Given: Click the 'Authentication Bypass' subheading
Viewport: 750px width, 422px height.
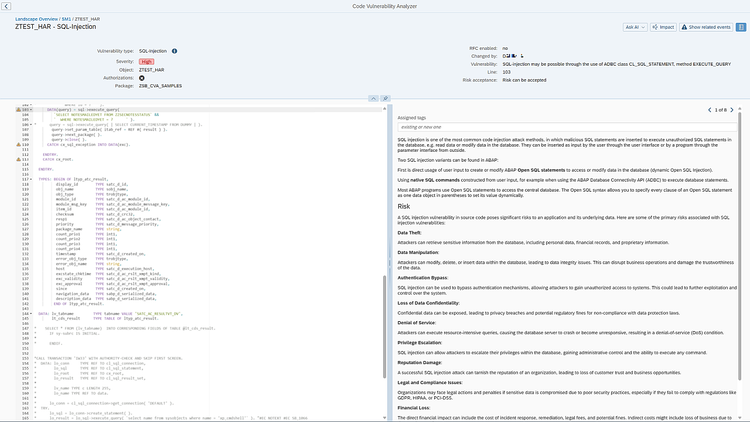Looking at the screenshot, I should [x=422, y=278].
